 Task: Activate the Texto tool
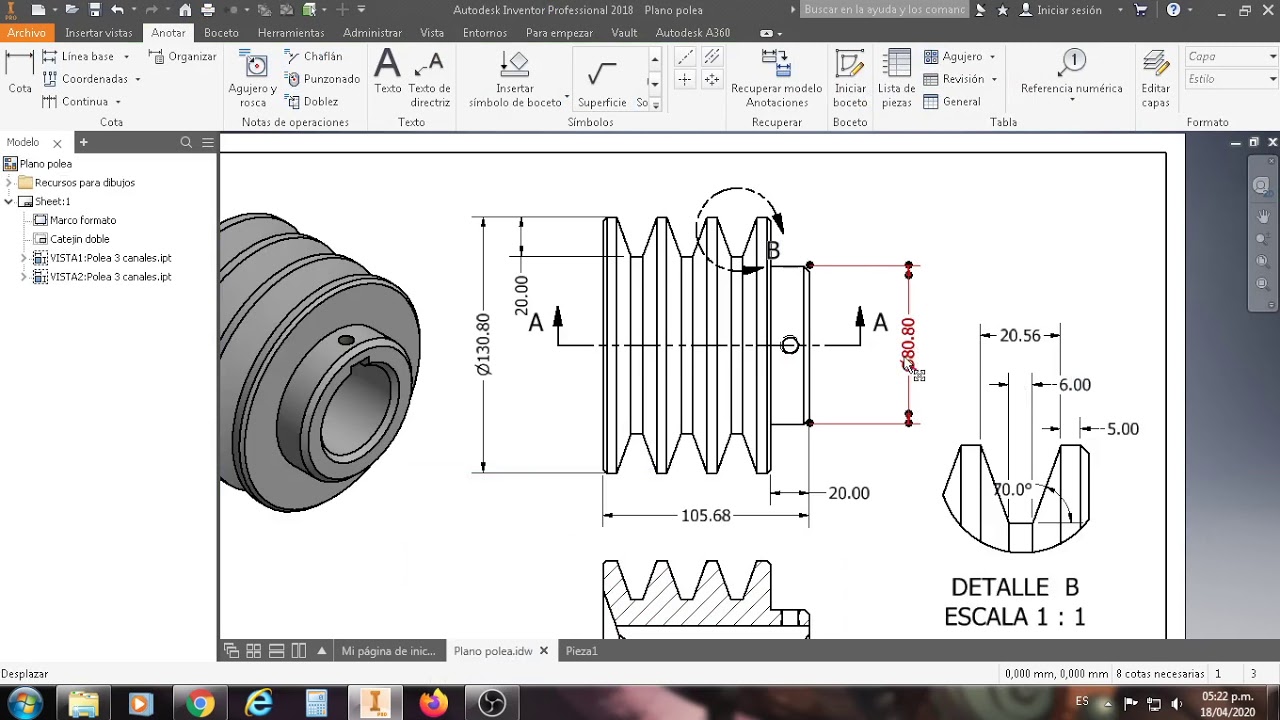387,72
